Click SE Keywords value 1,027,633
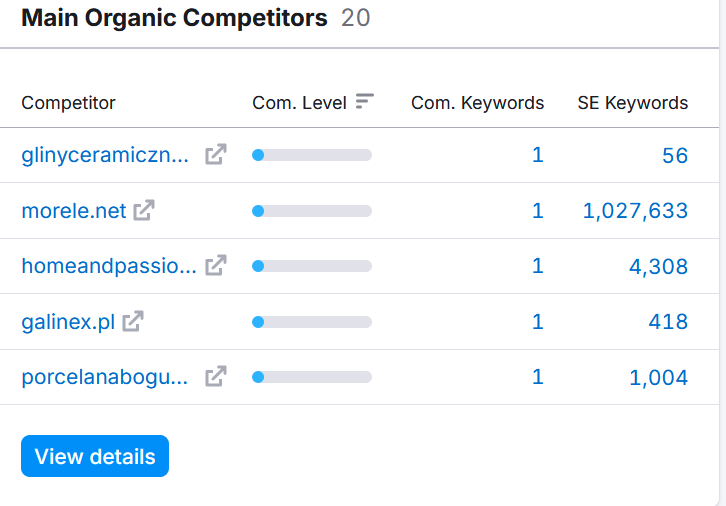The image size is (726, 506). 635,211
